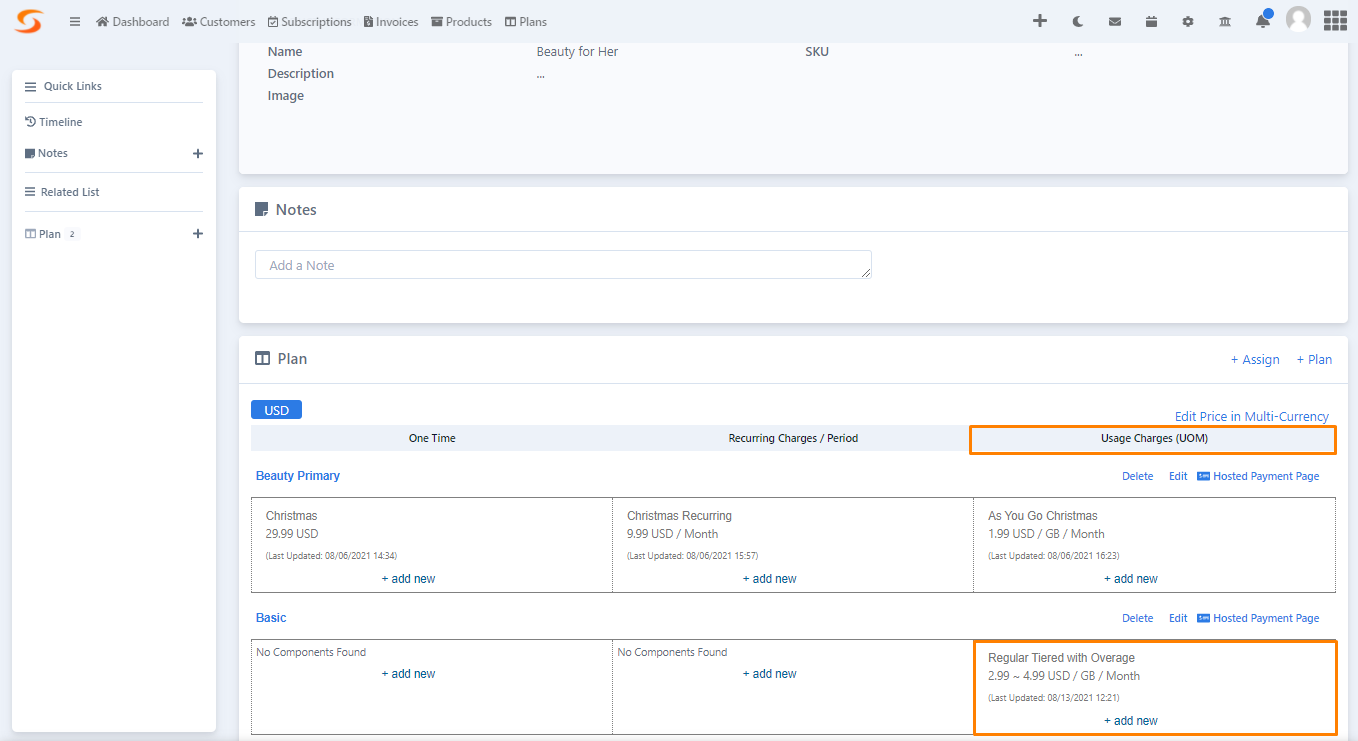Viewport: 1358px width, 741px height.
Task: Open the apps grid icon at top right
Action: (1335, 20)
